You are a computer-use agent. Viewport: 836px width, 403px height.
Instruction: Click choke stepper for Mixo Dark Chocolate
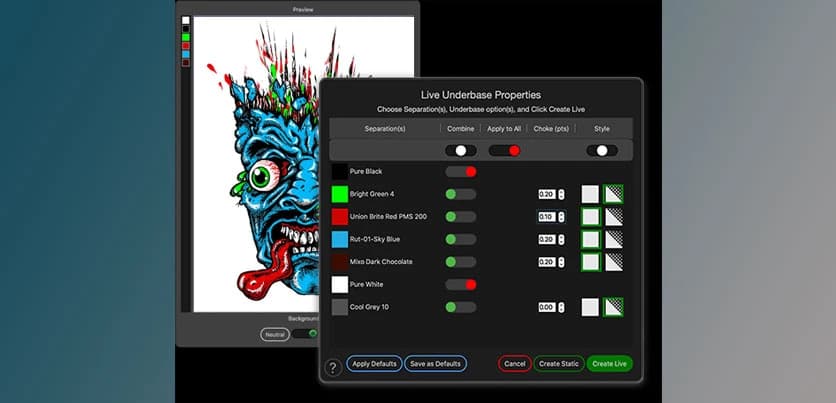561,262
